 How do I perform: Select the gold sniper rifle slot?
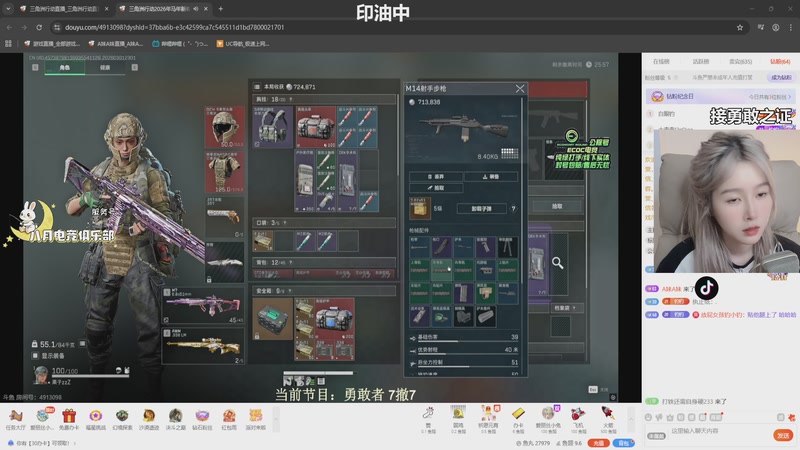(x=204, y=346)
